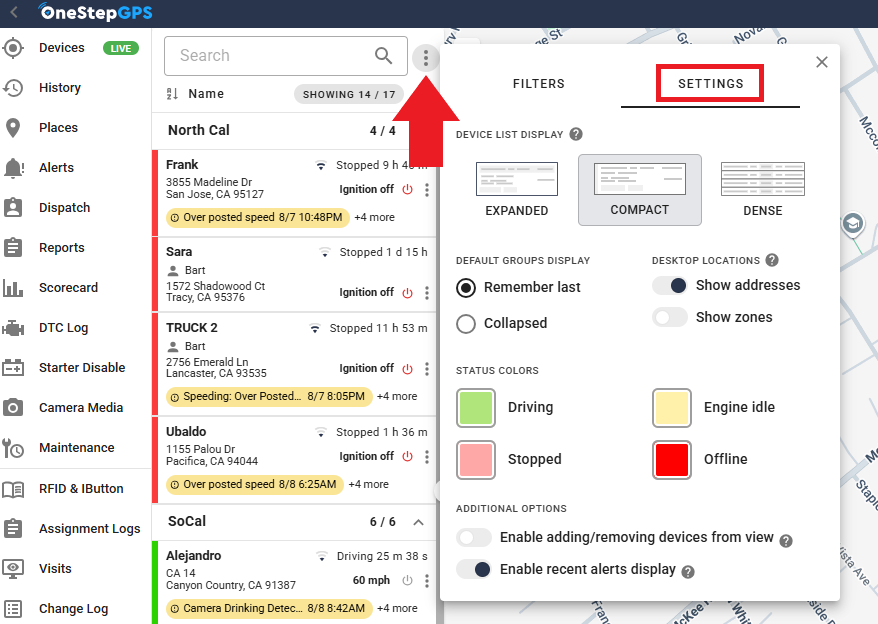Open the three-dot menu beside search

click(426, 58)
